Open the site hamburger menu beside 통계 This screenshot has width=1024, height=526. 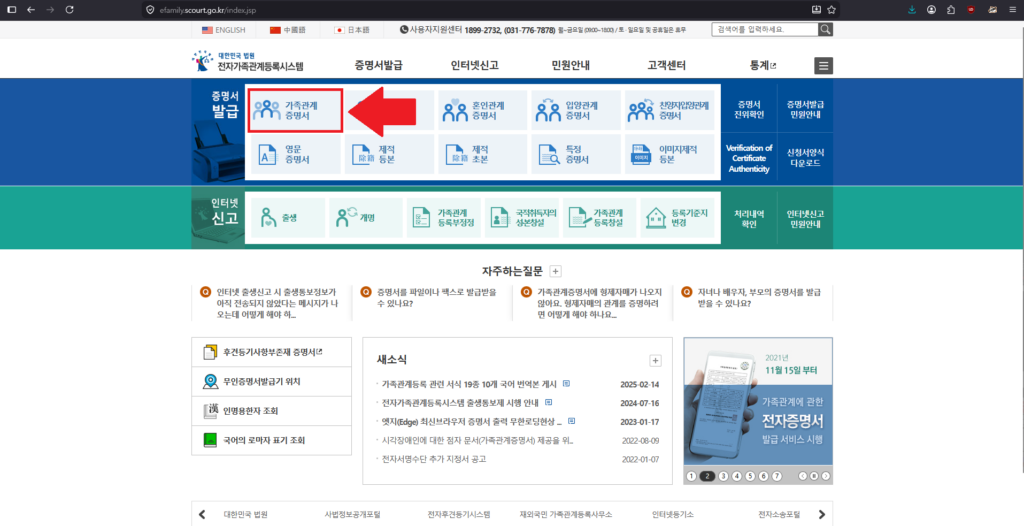tap(824, 66)
